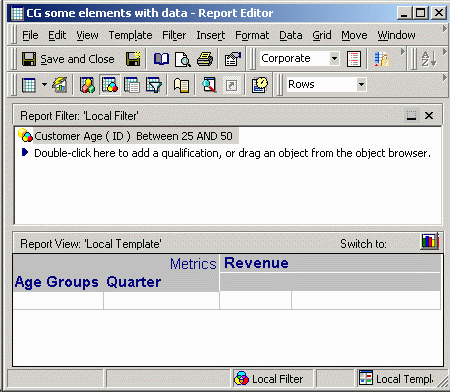Open the Filter menu
450x392 pixels.
tap(174, 35)
